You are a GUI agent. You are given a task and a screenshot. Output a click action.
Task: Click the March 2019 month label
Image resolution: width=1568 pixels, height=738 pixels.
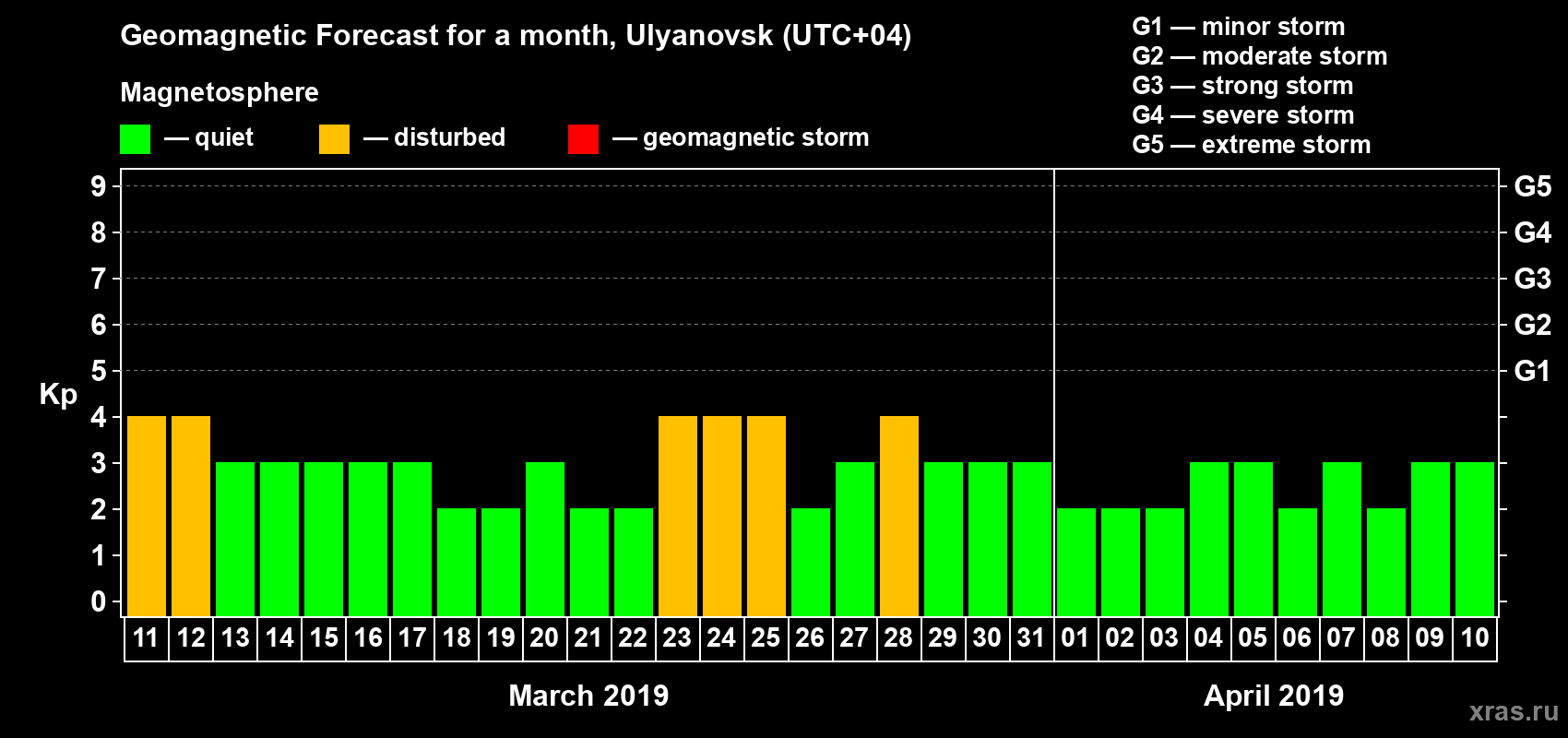[588, 696]
